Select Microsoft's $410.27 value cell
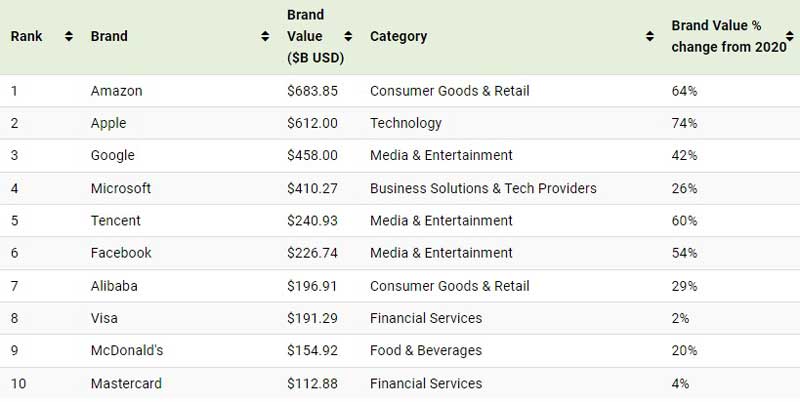 click(x=312, y=188)
